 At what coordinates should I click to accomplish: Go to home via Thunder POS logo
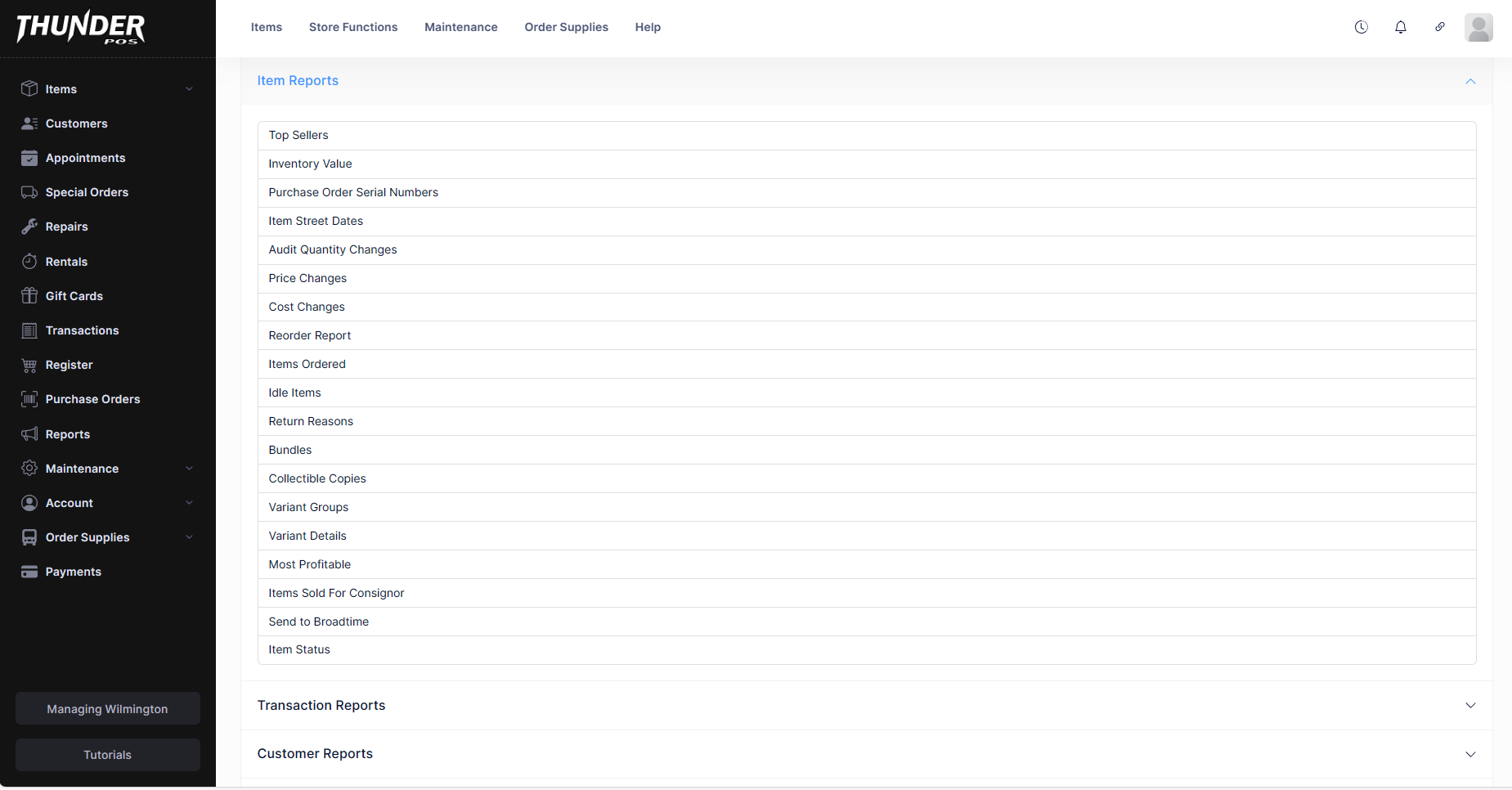80,28
